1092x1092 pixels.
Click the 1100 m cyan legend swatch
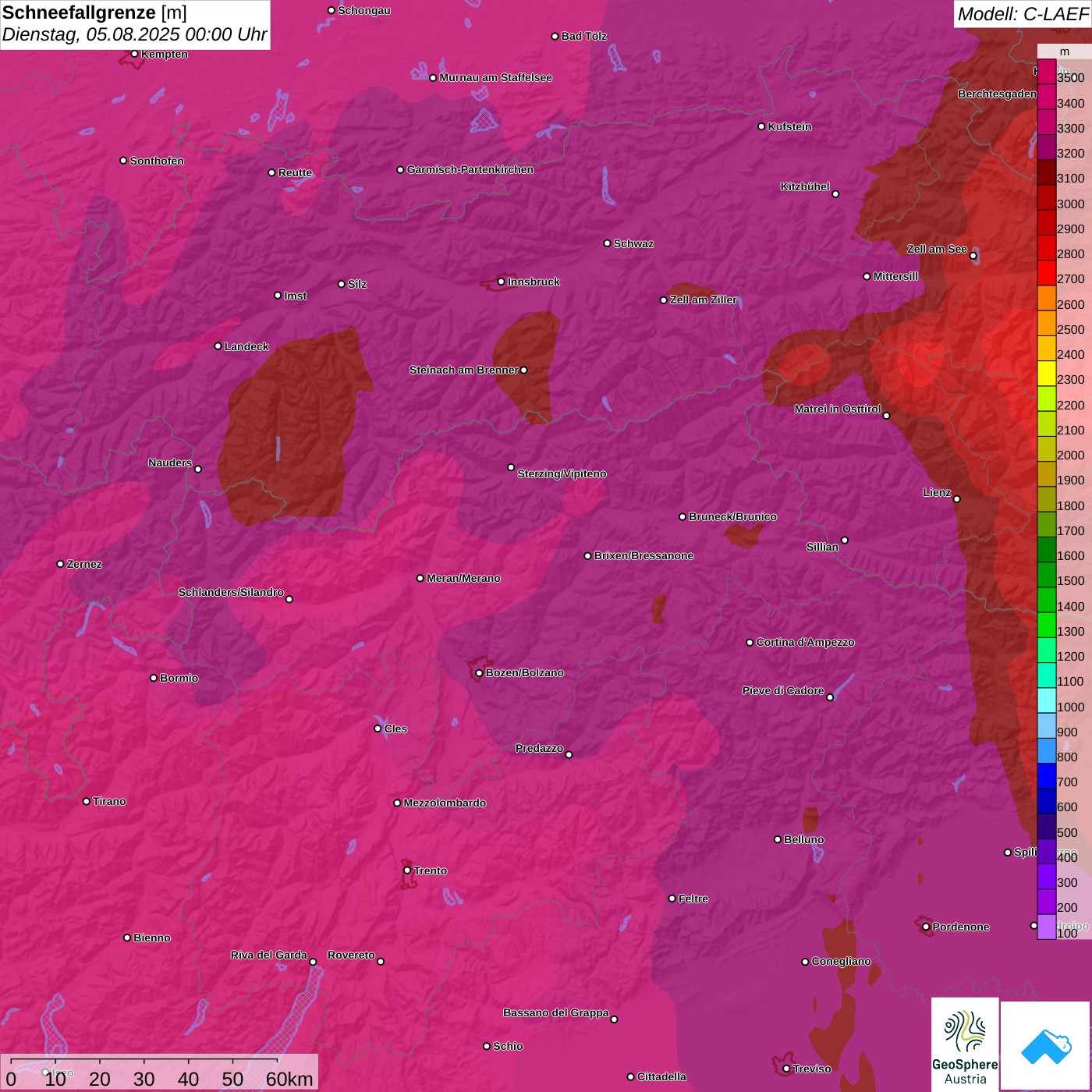pyautogui.click(x=1046, y=675)
